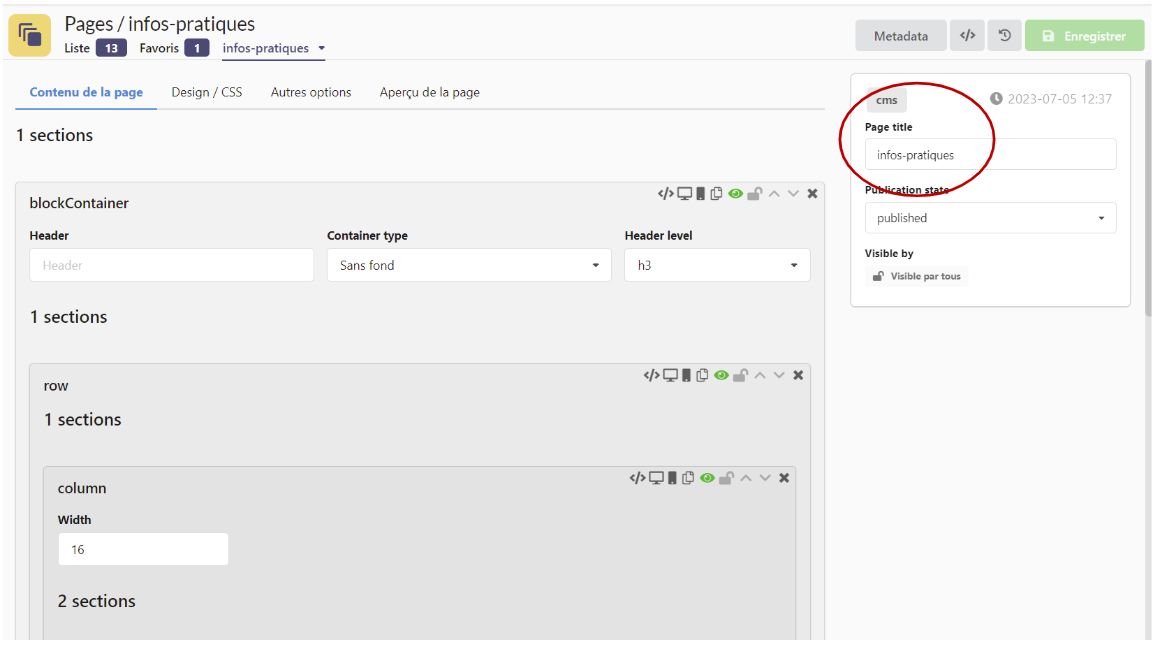Open page revision history
The height and width of the screenshot is (645, 1157).
coord(1004,36)
